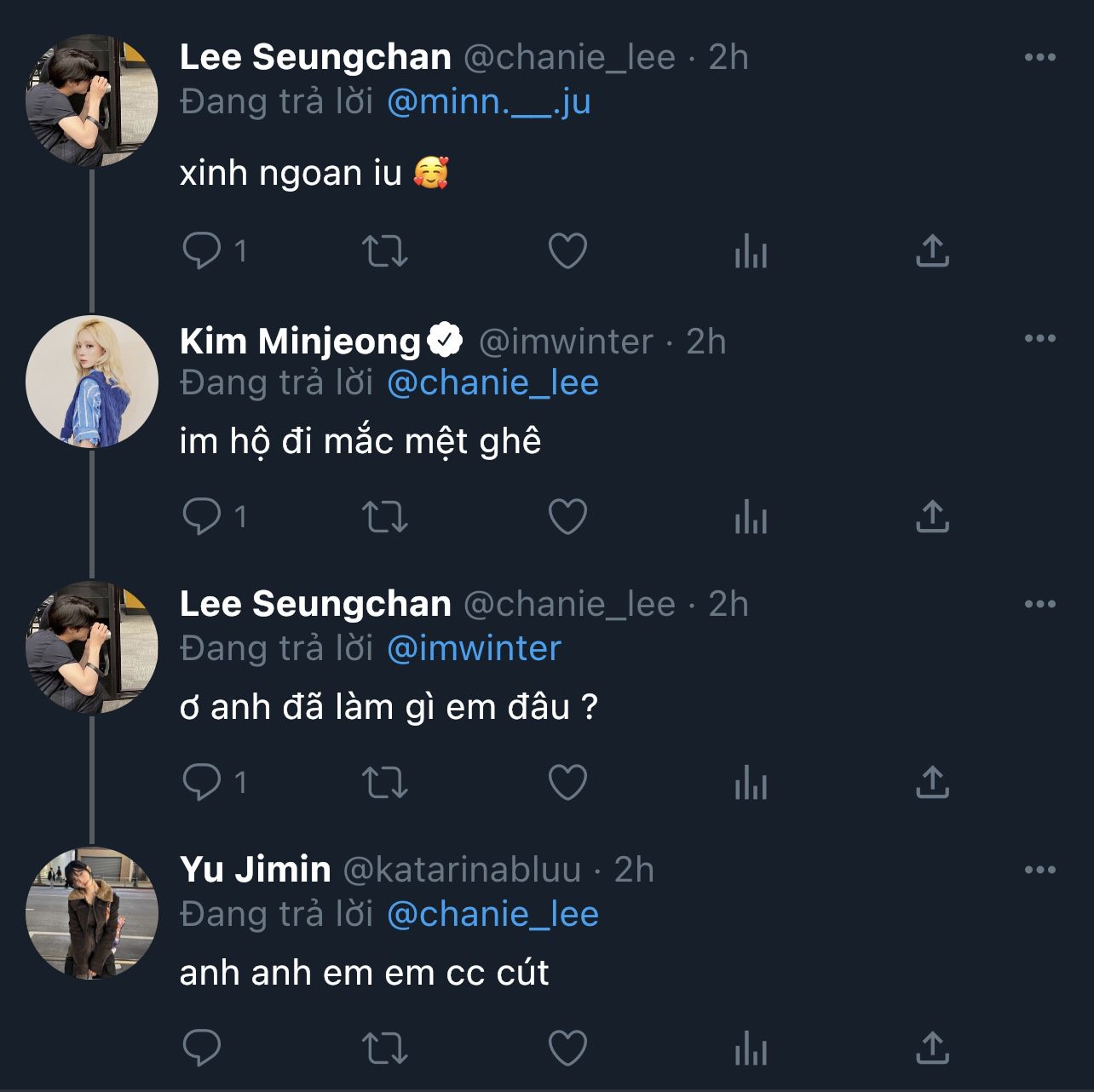Retweet Lee Seungchan's "xinh ngoan iu" tweet
Viewport: 1094px width, 1092px height.
385,251
